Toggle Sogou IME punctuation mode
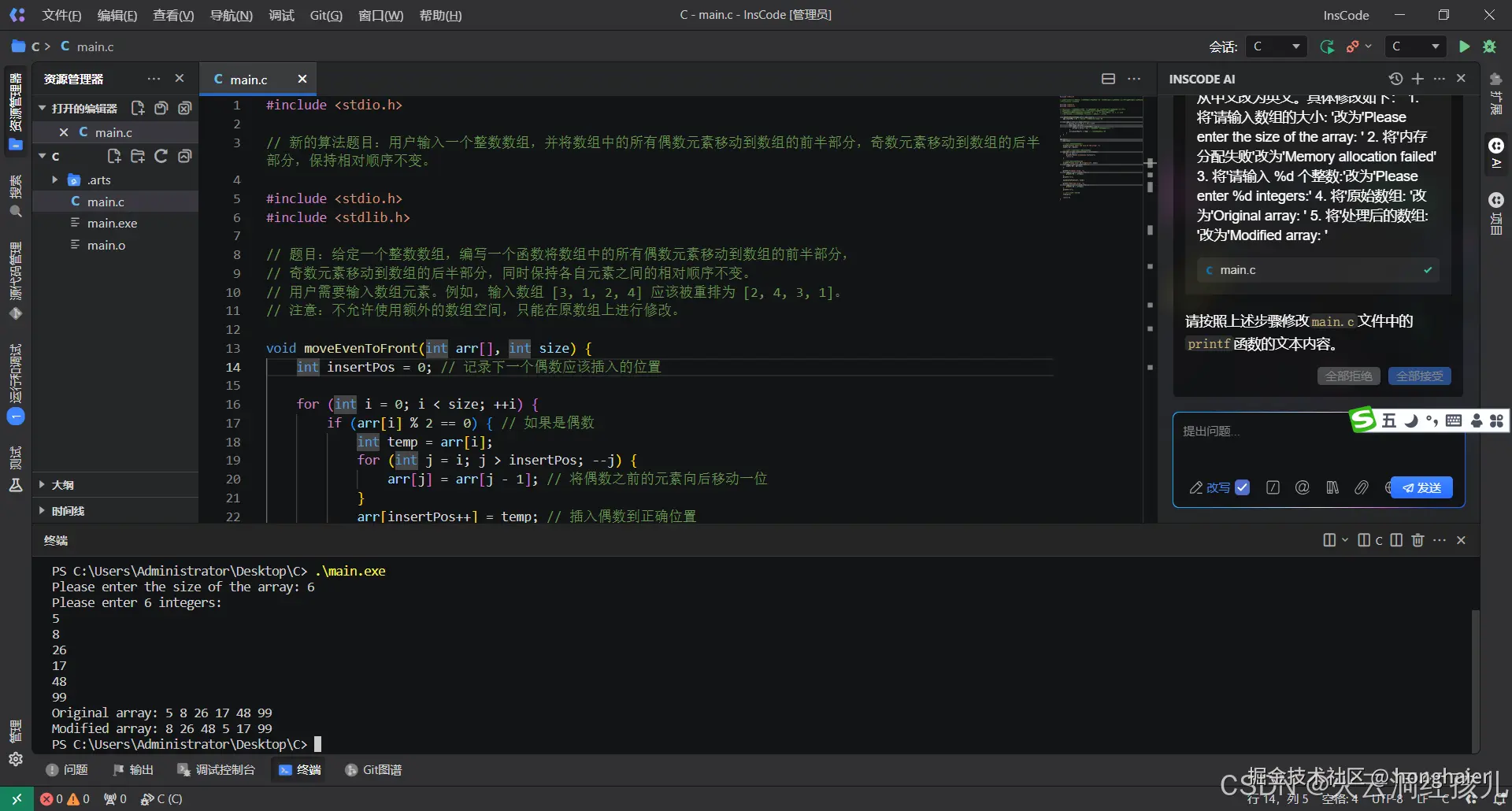Image resolution: width=1512 pixels, height=811 pixels. click(1432, 420)
